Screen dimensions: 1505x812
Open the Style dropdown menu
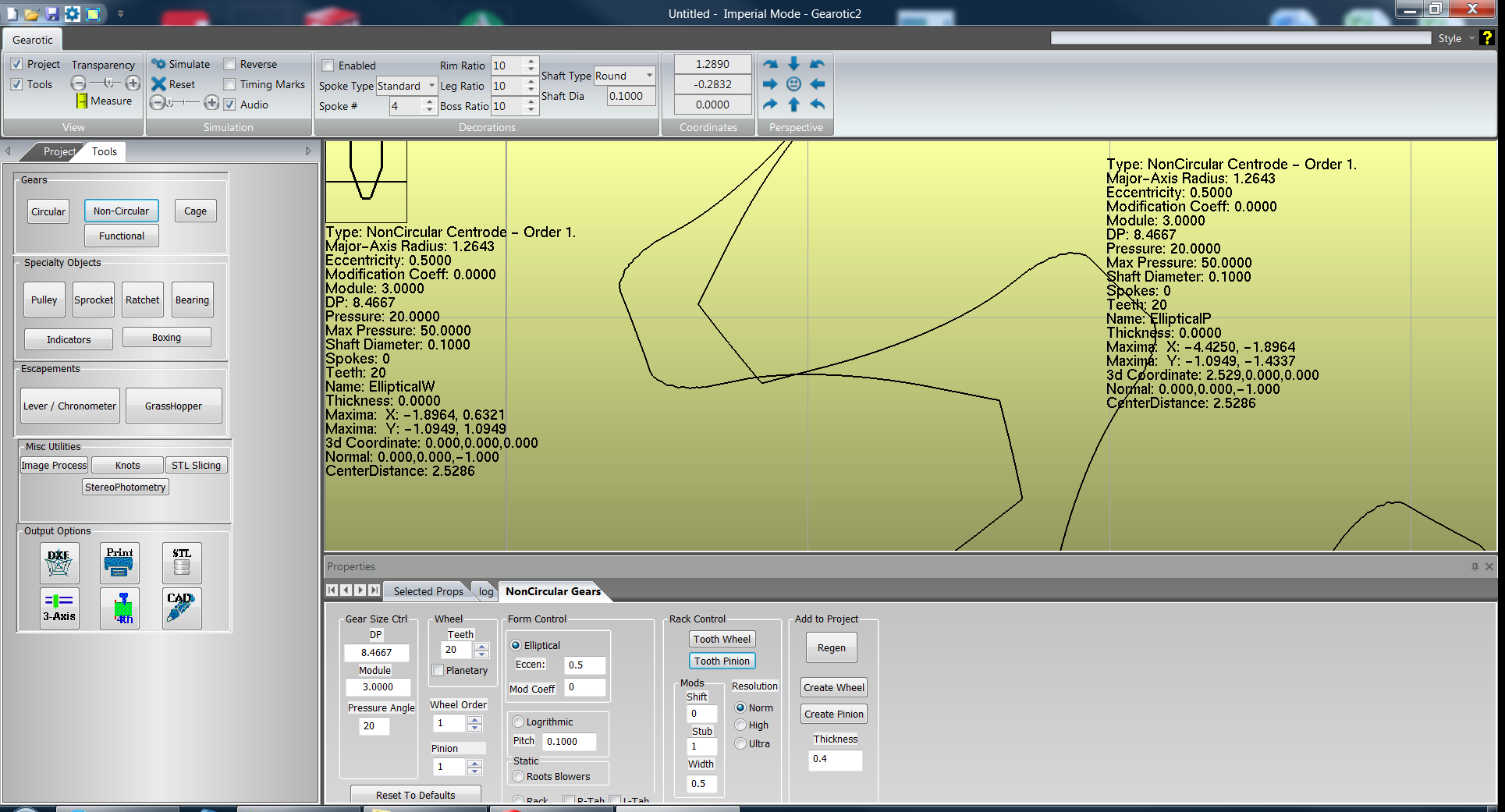tap(1455, 38)
